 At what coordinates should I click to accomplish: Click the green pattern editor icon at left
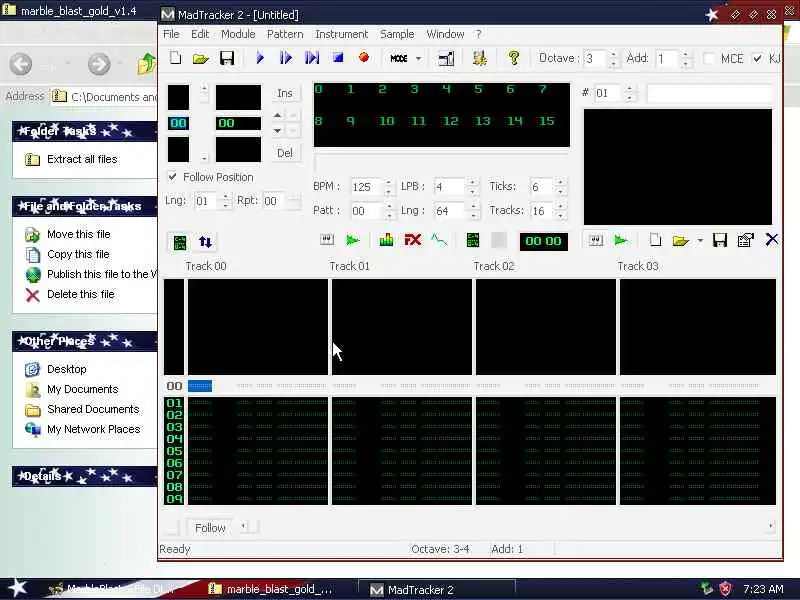[x=180, y=242]
